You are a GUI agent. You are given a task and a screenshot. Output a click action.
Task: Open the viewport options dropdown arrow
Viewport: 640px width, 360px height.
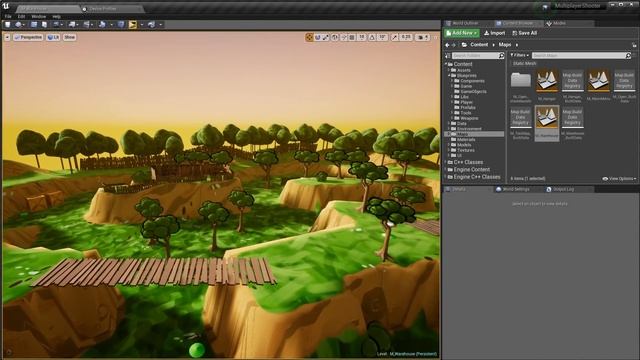pos(7,37)
